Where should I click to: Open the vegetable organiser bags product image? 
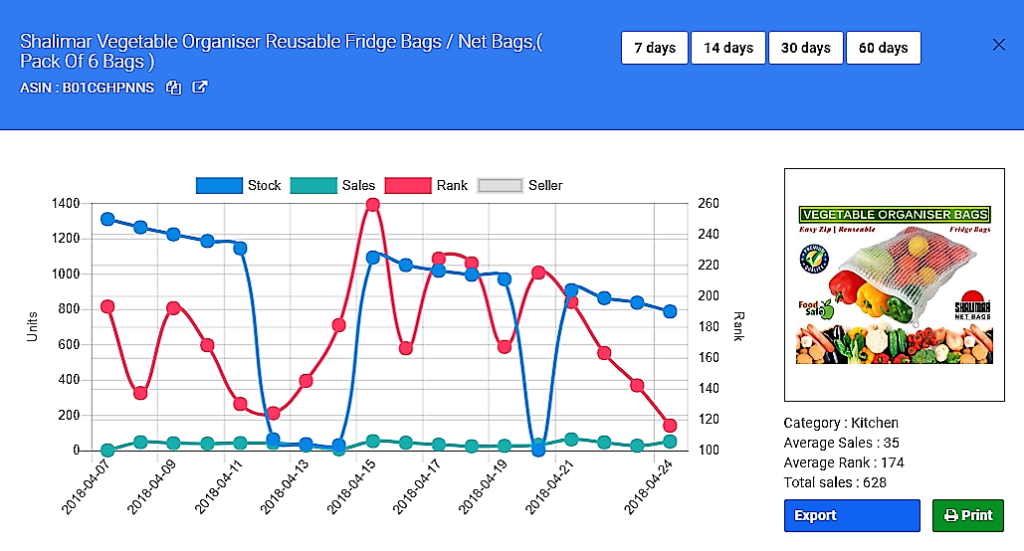[894, 285]
